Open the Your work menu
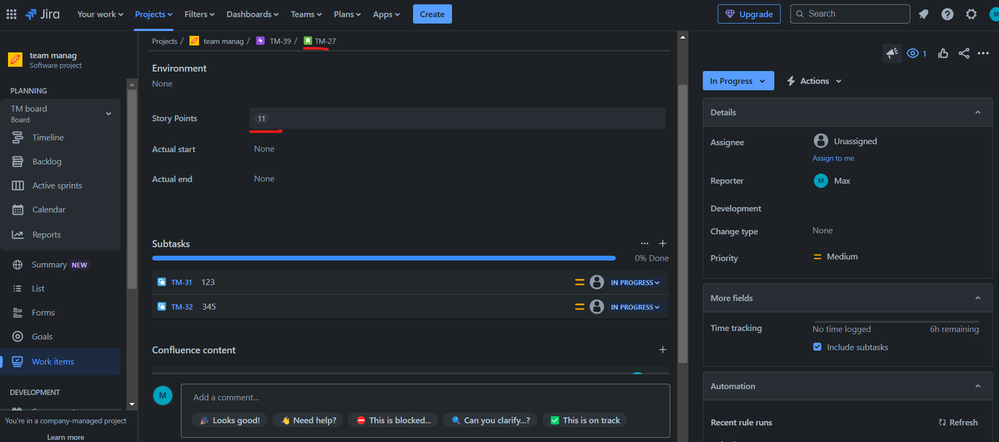 point(100,14)
